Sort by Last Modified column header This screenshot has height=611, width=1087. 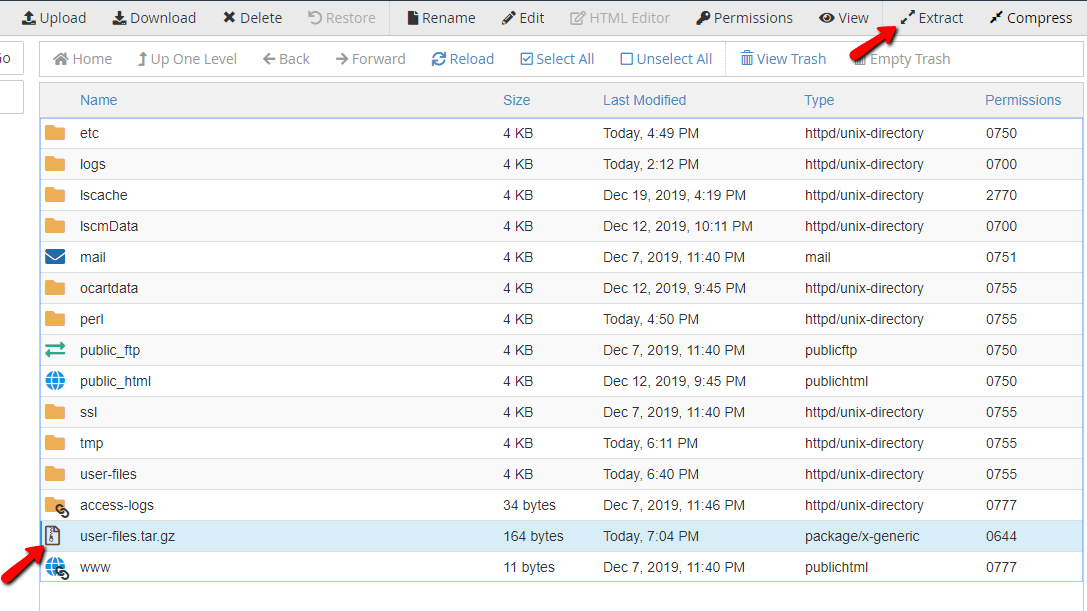click(x=645, y=100)
